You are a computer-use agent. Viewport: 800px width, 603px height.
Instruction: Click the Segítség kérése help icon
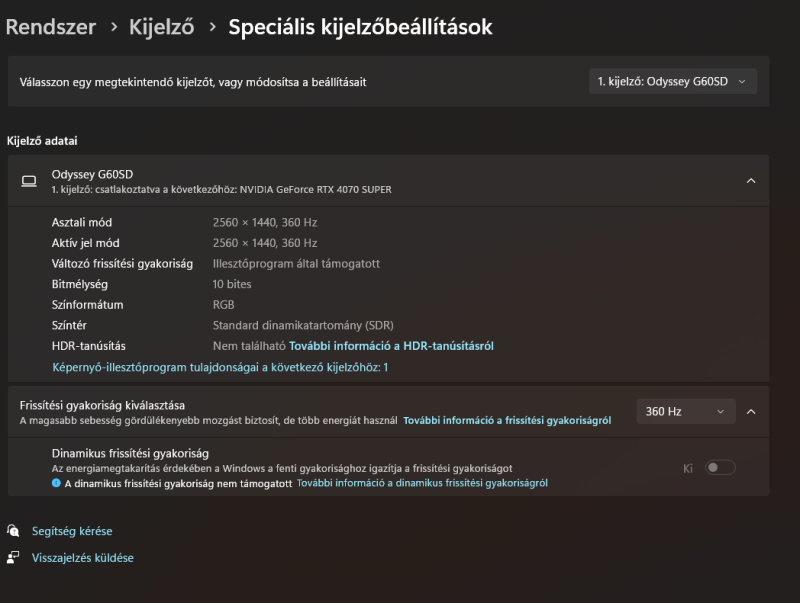tap(13, 531)
